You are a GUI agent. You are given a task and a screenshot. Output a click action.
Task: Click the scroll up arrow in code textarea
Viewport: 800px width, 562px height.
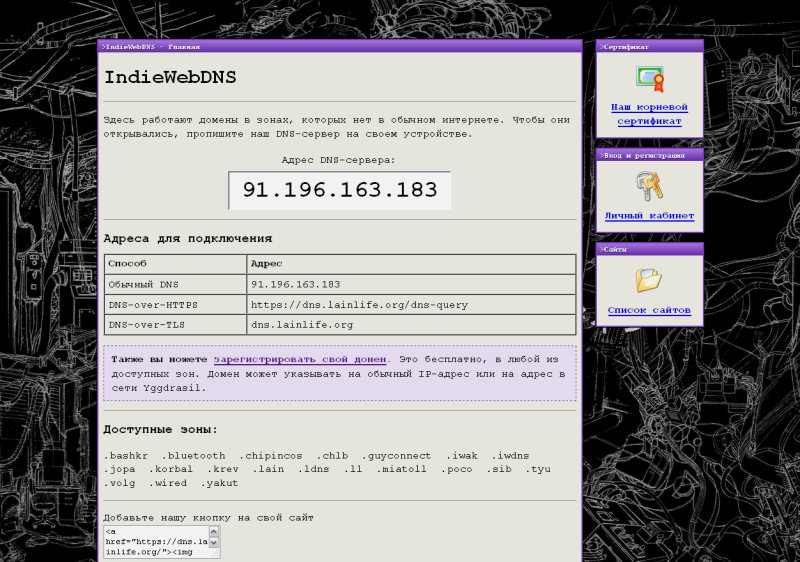tap(214, 531)
